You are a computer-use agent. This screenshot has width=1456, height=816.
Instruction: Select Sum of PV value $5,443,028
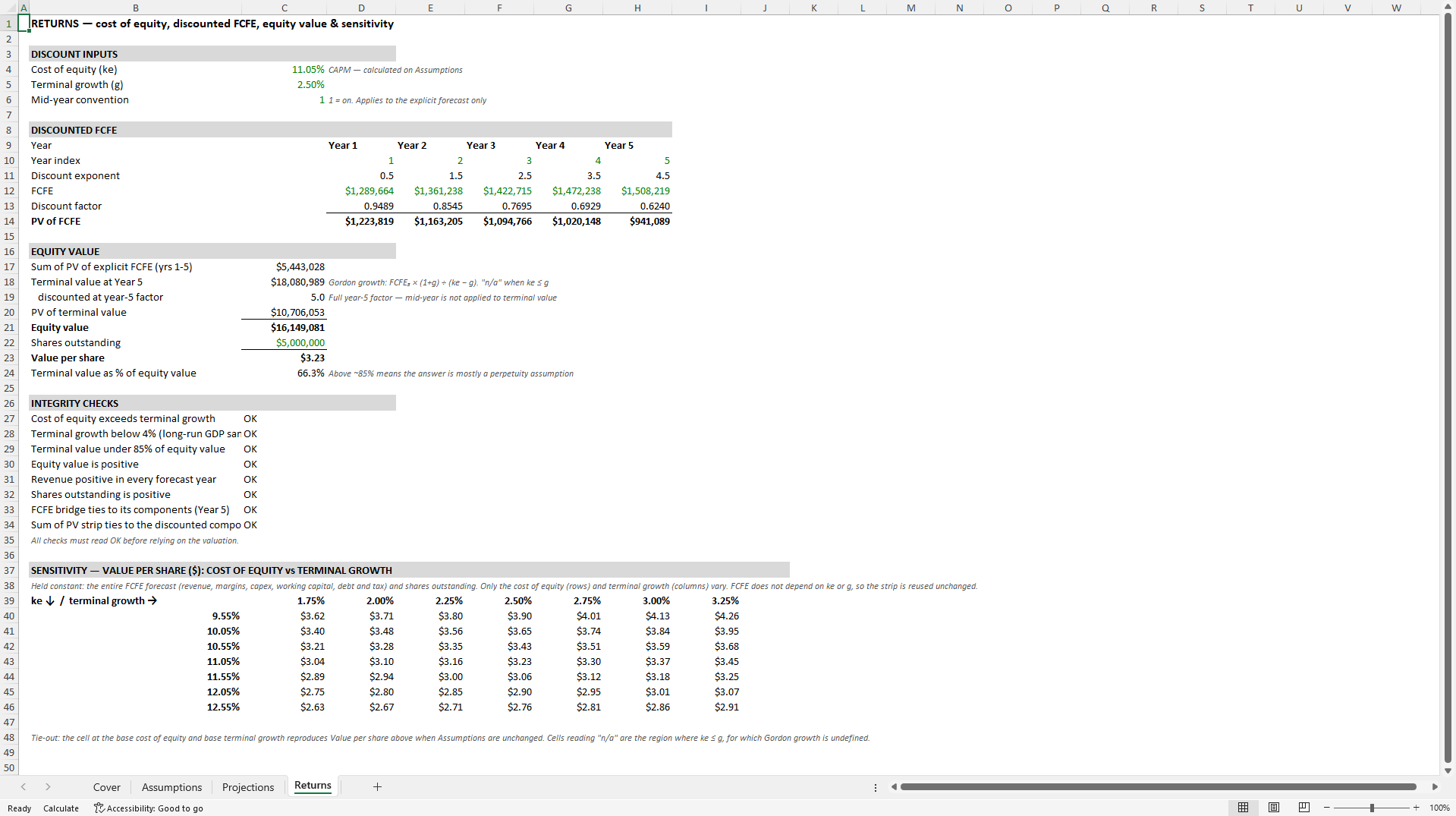(x=284, y=266)
